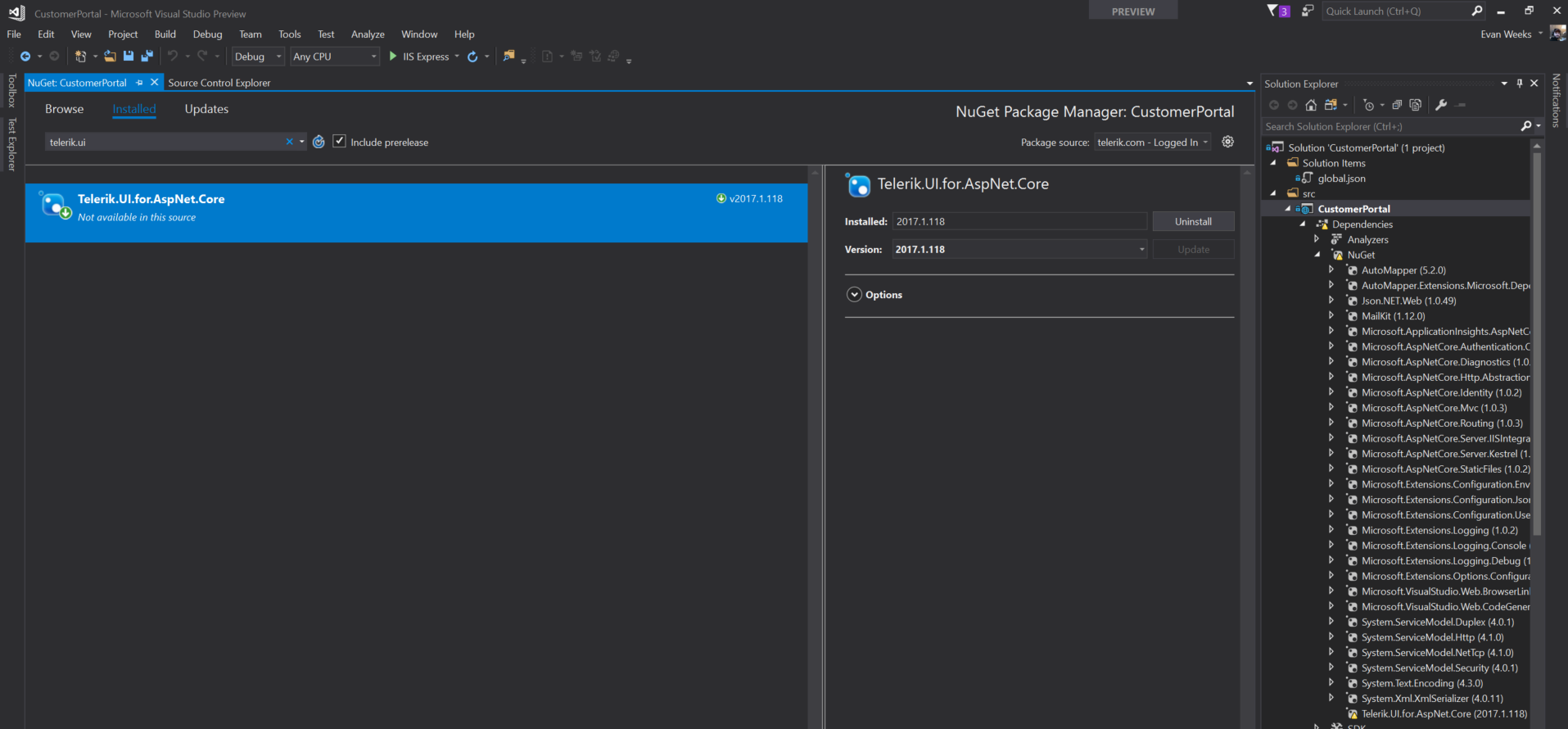Open the Build menu
This screenshot has width=1568, height=729.
(165, 34)
